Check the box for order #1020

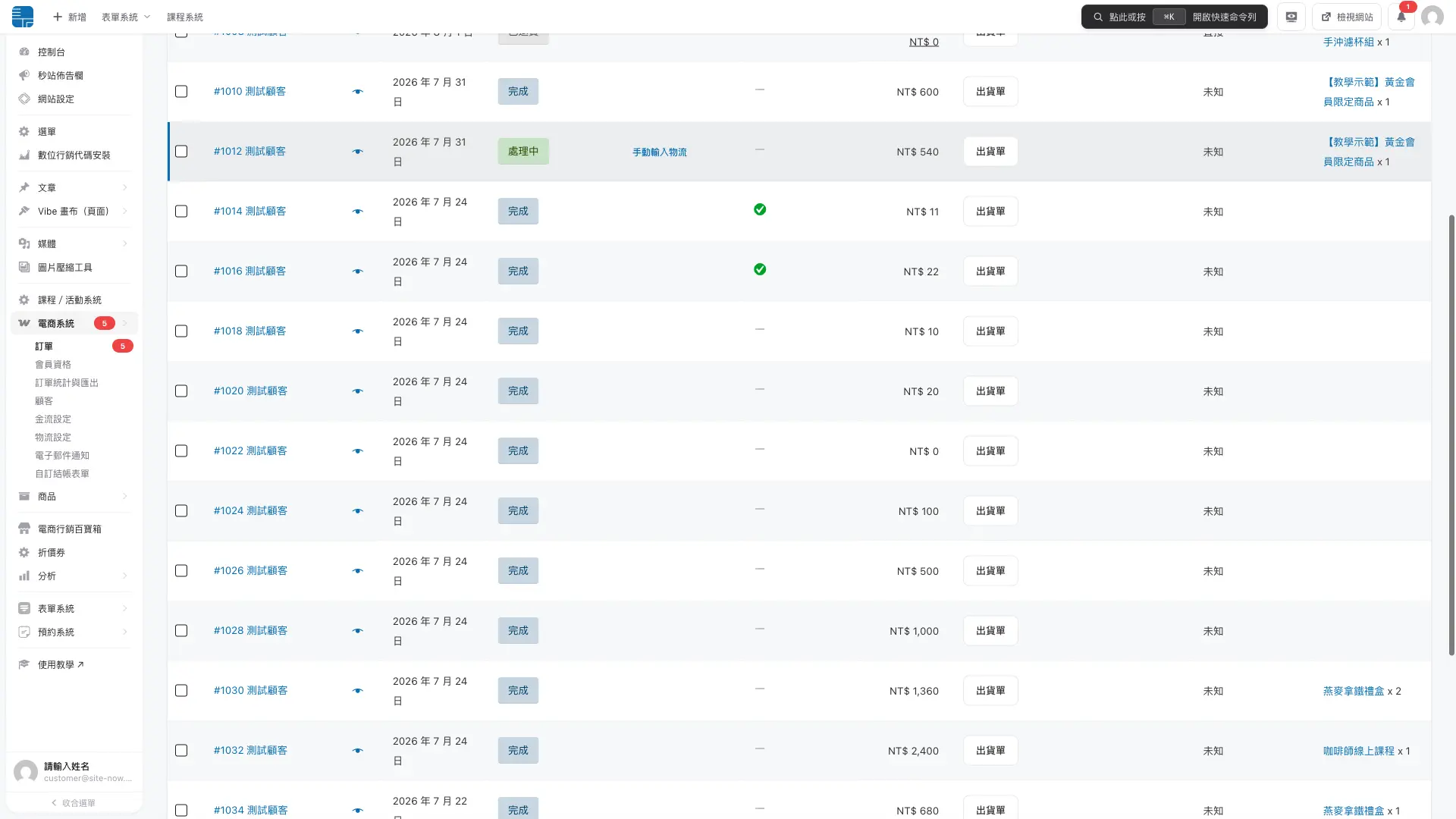coord(181,391)
